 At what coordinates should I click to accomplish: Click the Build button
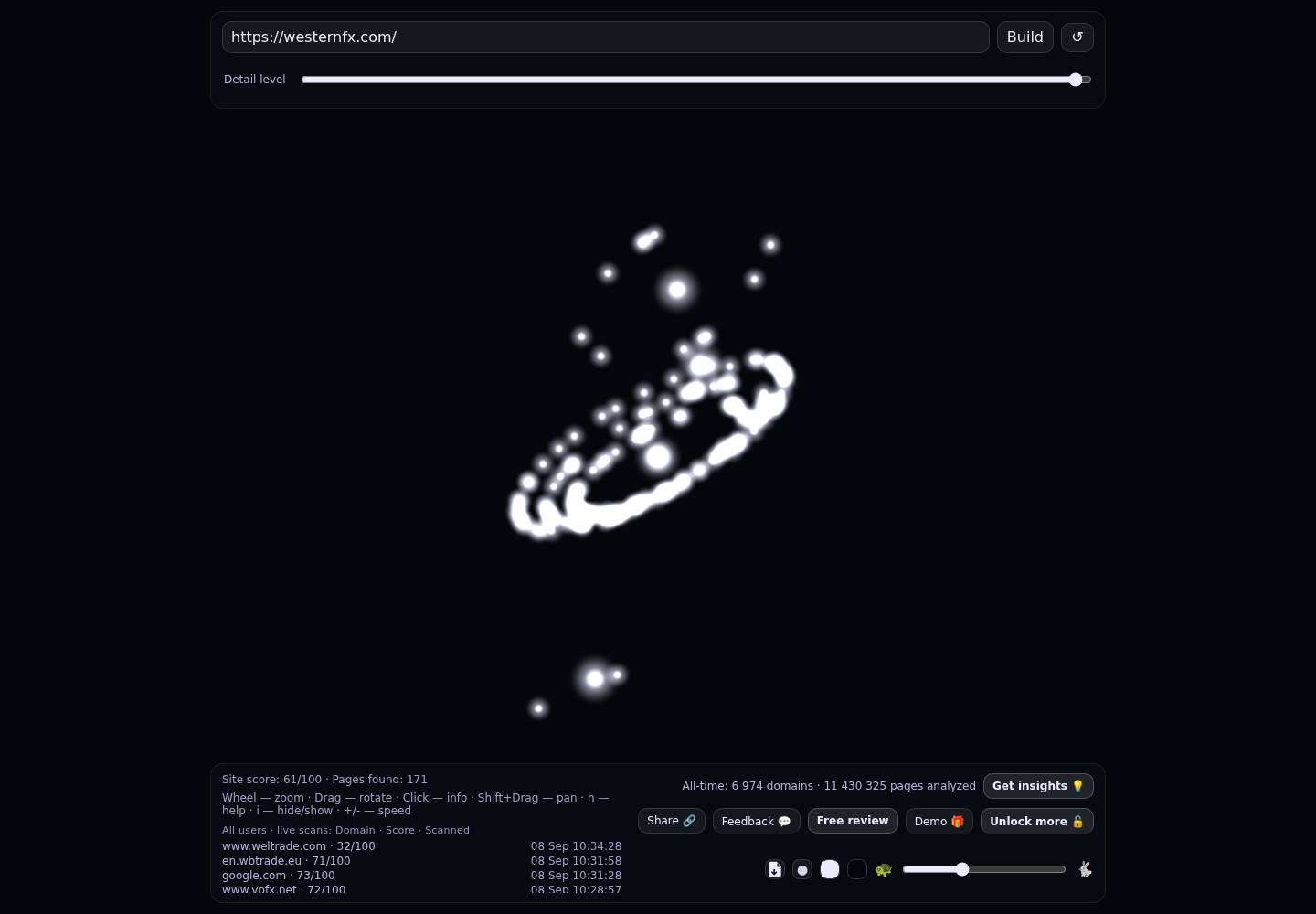(1024, 37)
